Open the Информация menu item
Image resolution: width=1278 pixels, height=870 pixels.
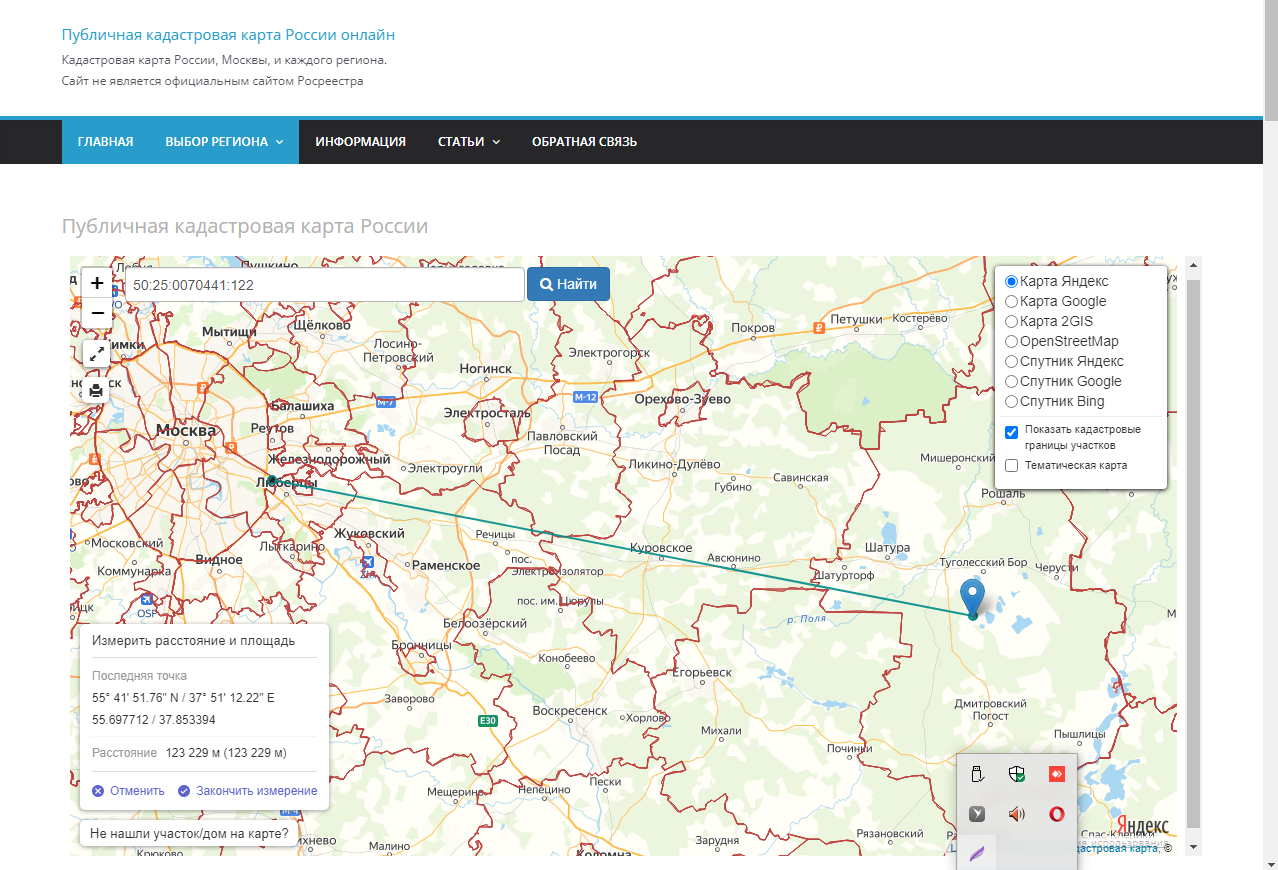pyautogui.click(x=360, y=142)
